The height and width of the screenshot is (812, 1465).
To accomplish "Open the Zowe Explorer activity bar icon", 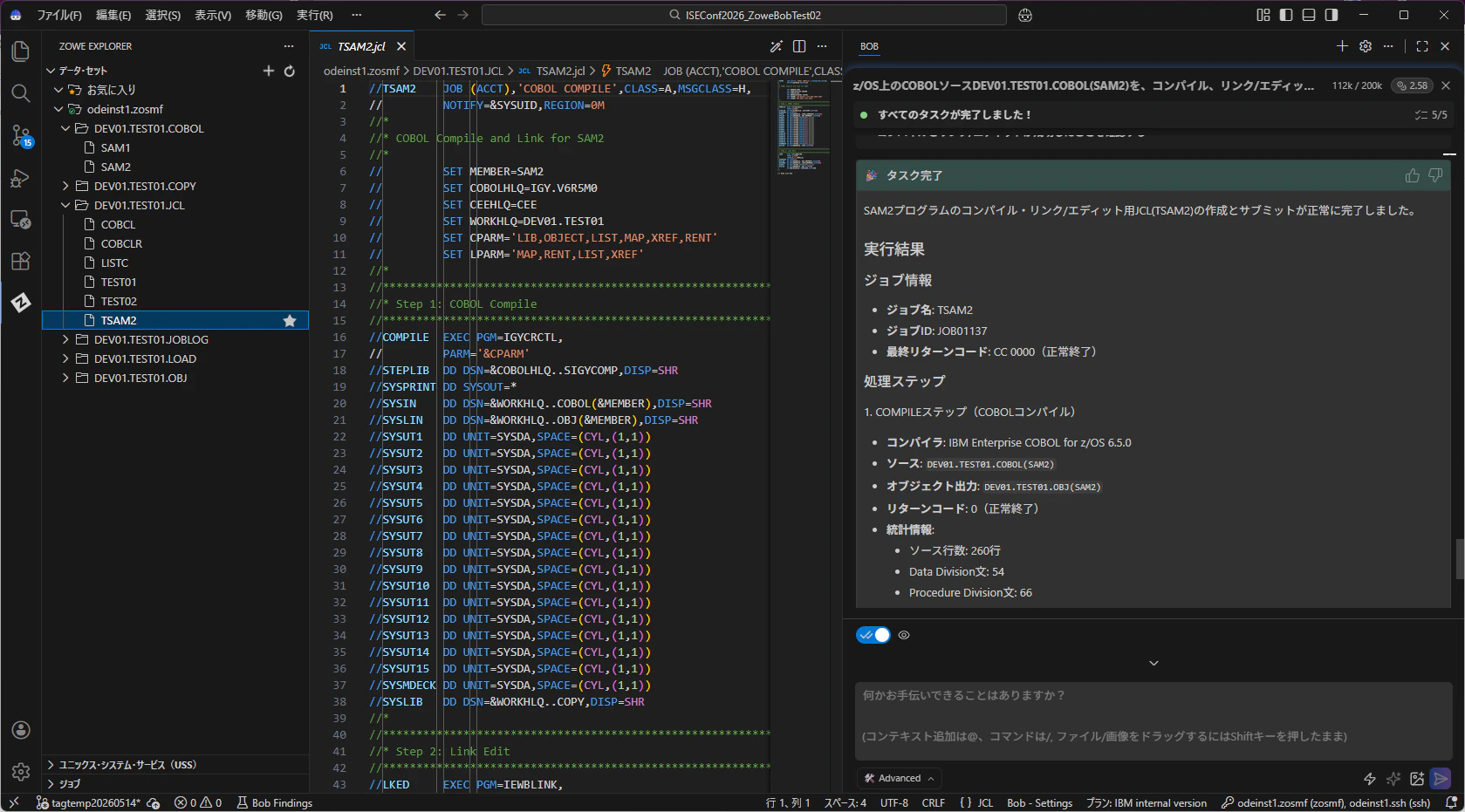I will click(21, 303).
